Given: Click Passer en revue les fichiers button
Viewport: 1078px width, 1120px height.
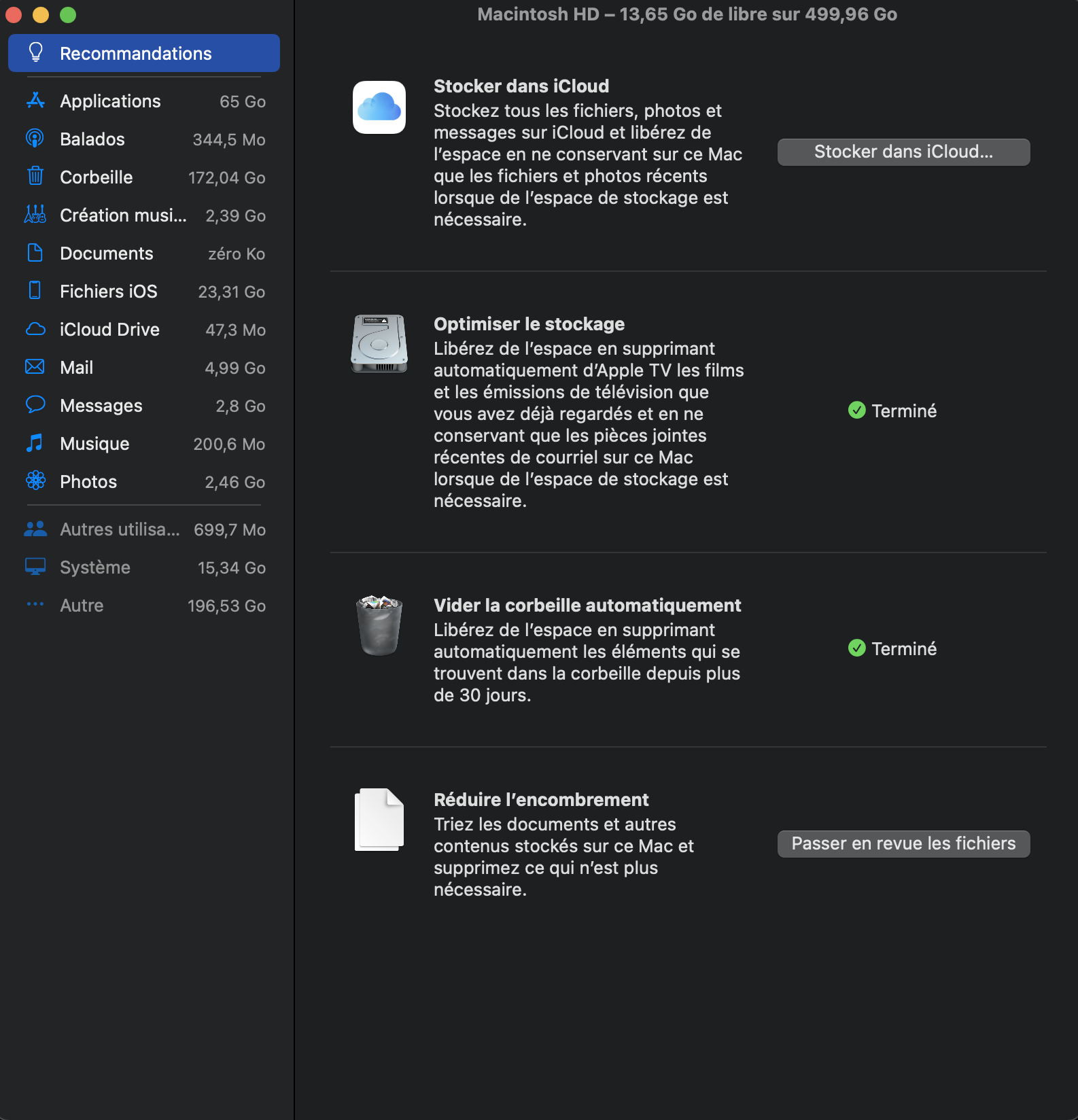Looking at the screenshot, I should [903, 843].
